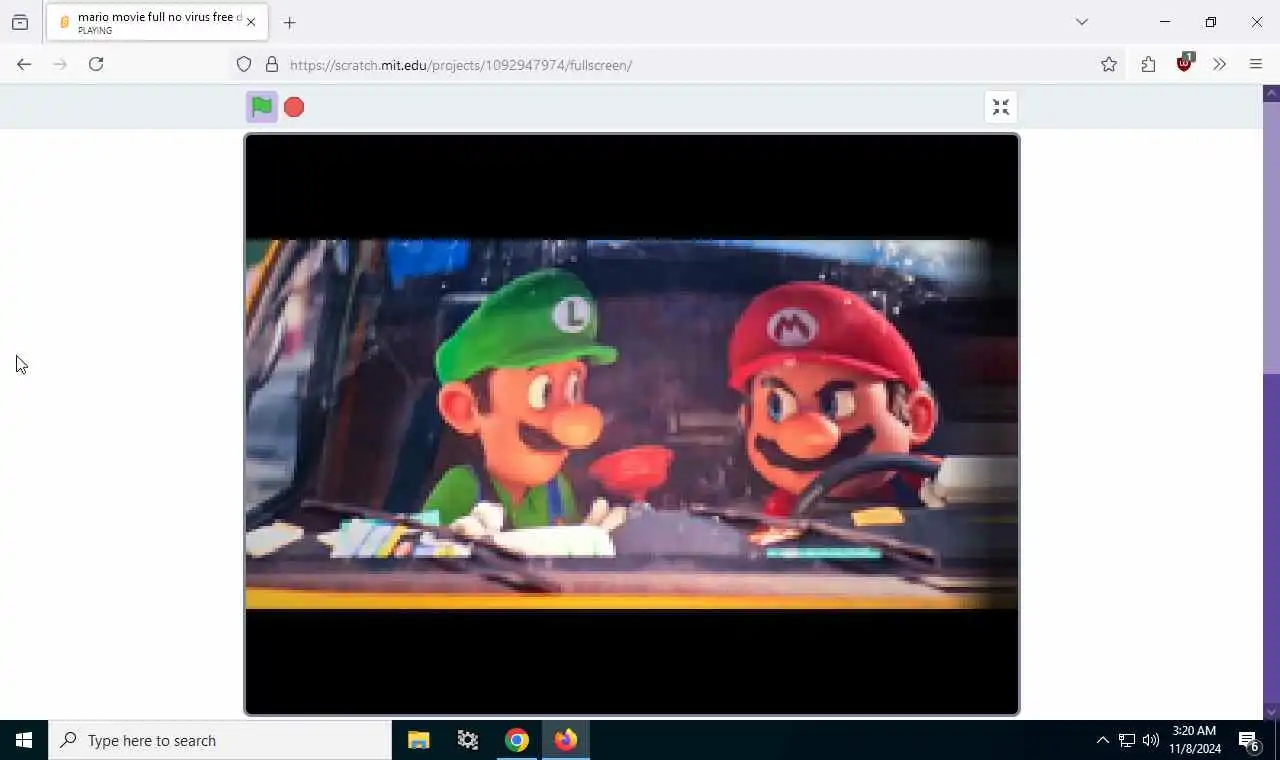
Task: Open the Windows Start menu
Action: [24, 740]
